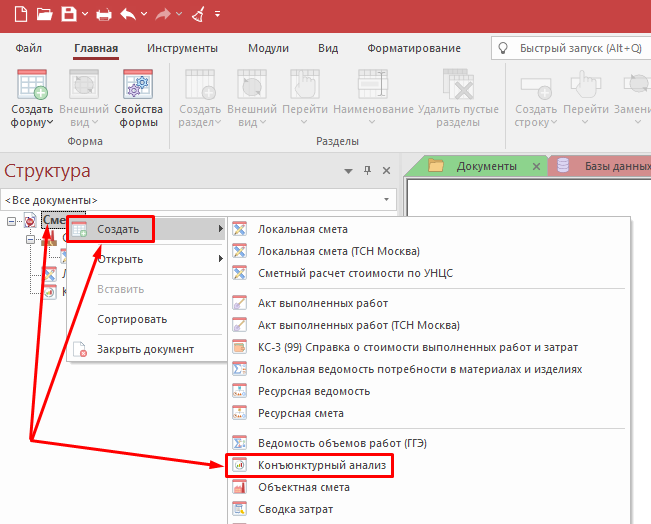Collapse the root tree node in Структура
The width and height of the screenshot is (651, 524).
point(12,221)
